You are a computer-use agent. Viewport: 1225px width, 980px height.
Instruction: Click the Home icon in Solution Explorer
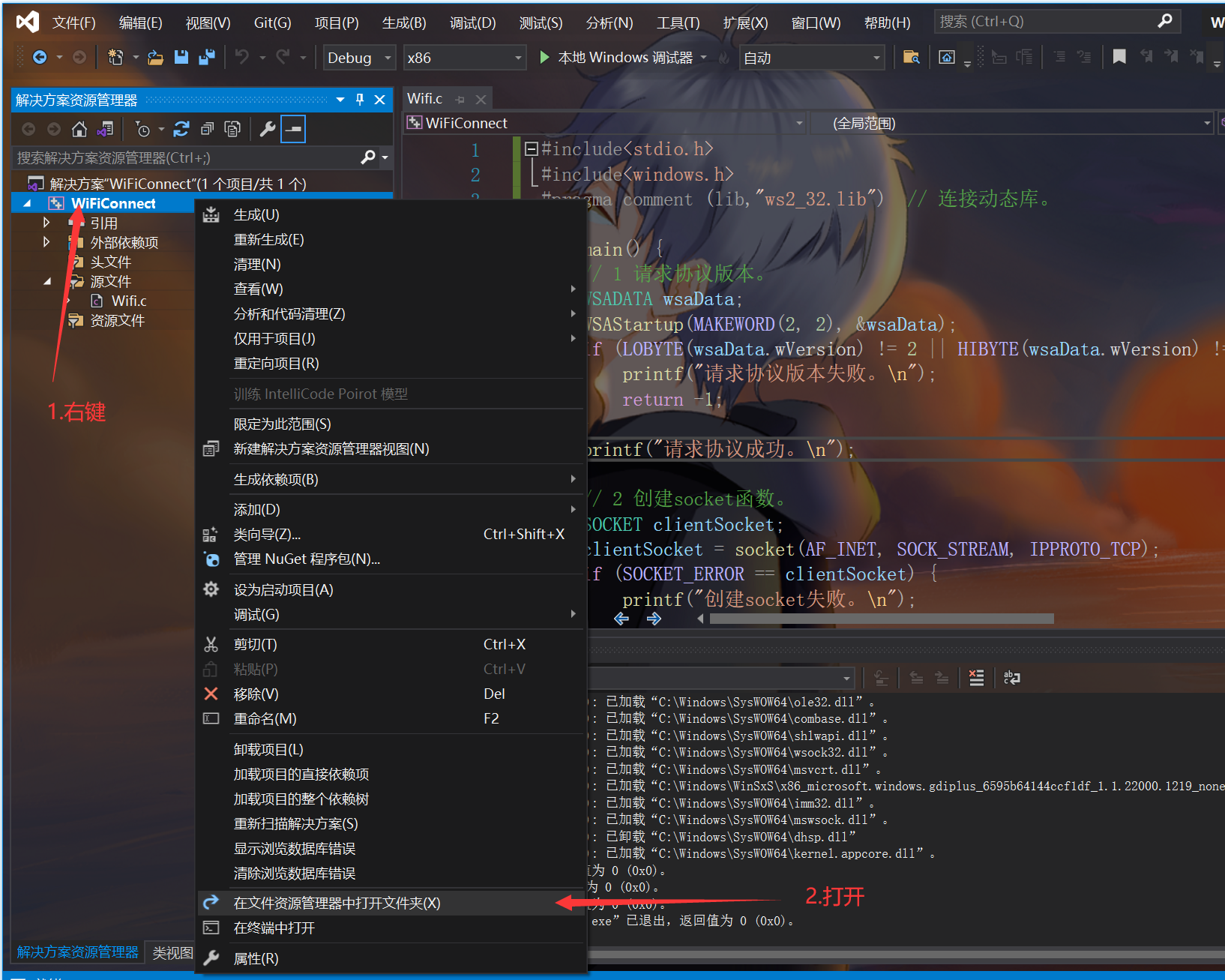(x=79, y=129)
